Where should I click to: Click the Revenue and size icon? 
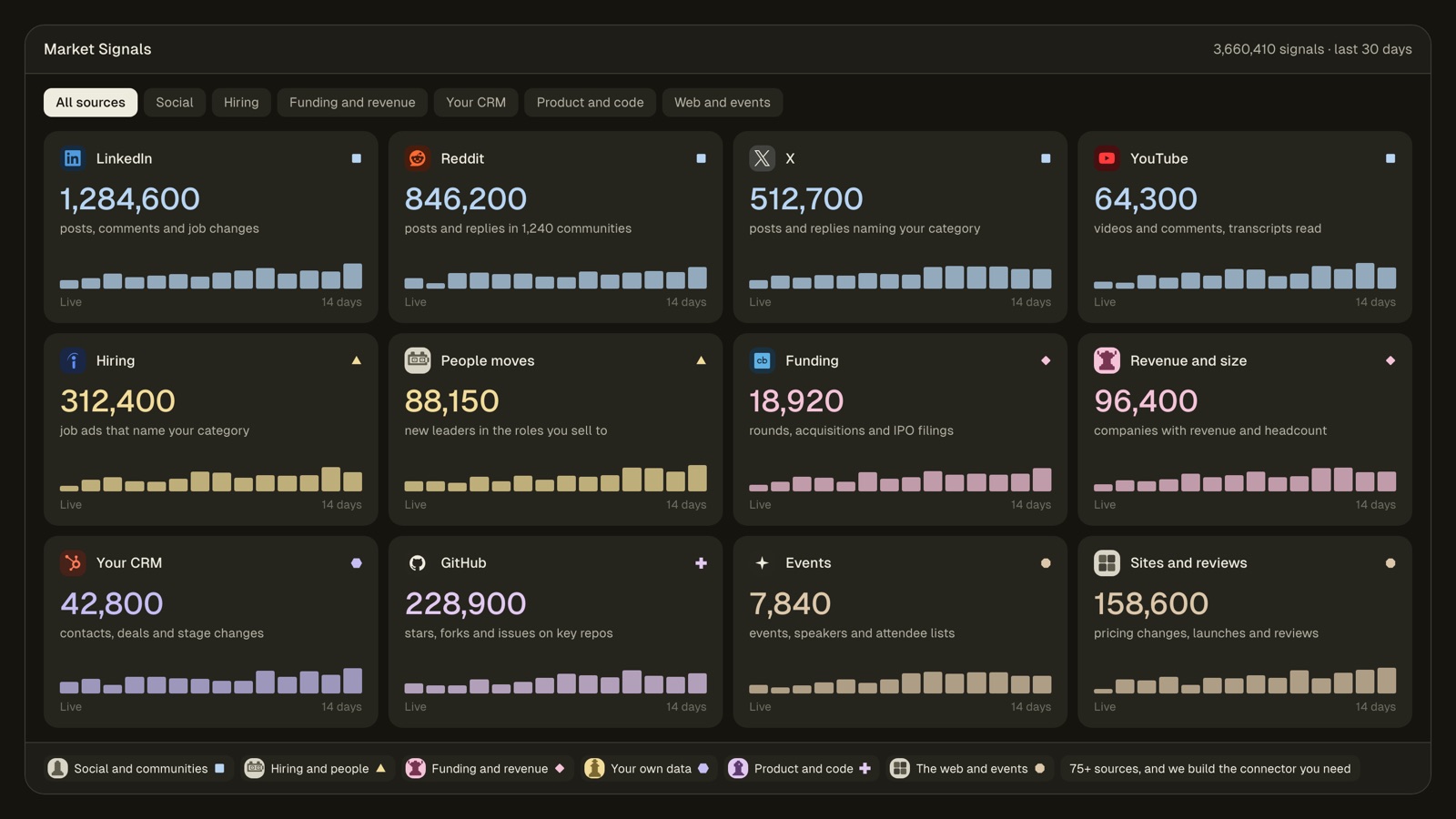pos(1107,360)
